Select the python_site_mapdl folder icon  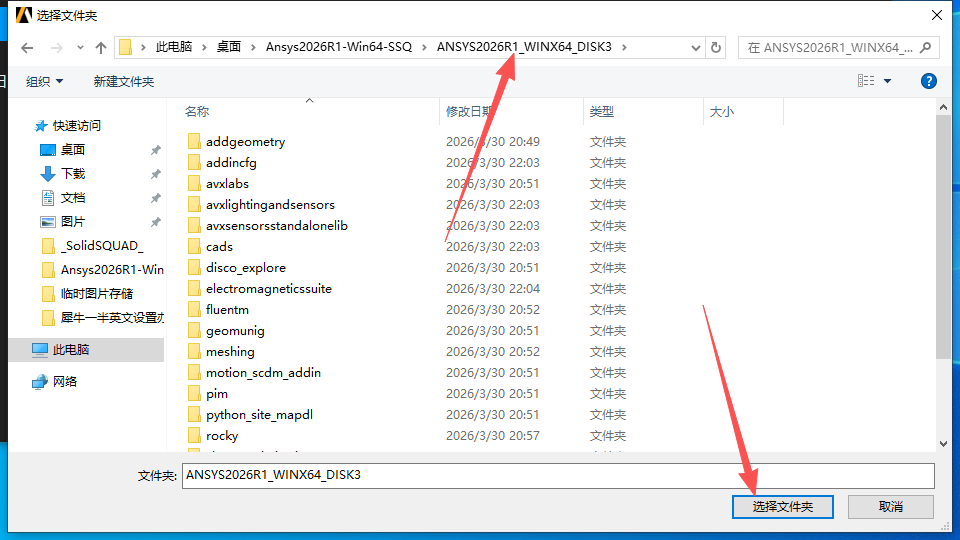coord(194,414)
